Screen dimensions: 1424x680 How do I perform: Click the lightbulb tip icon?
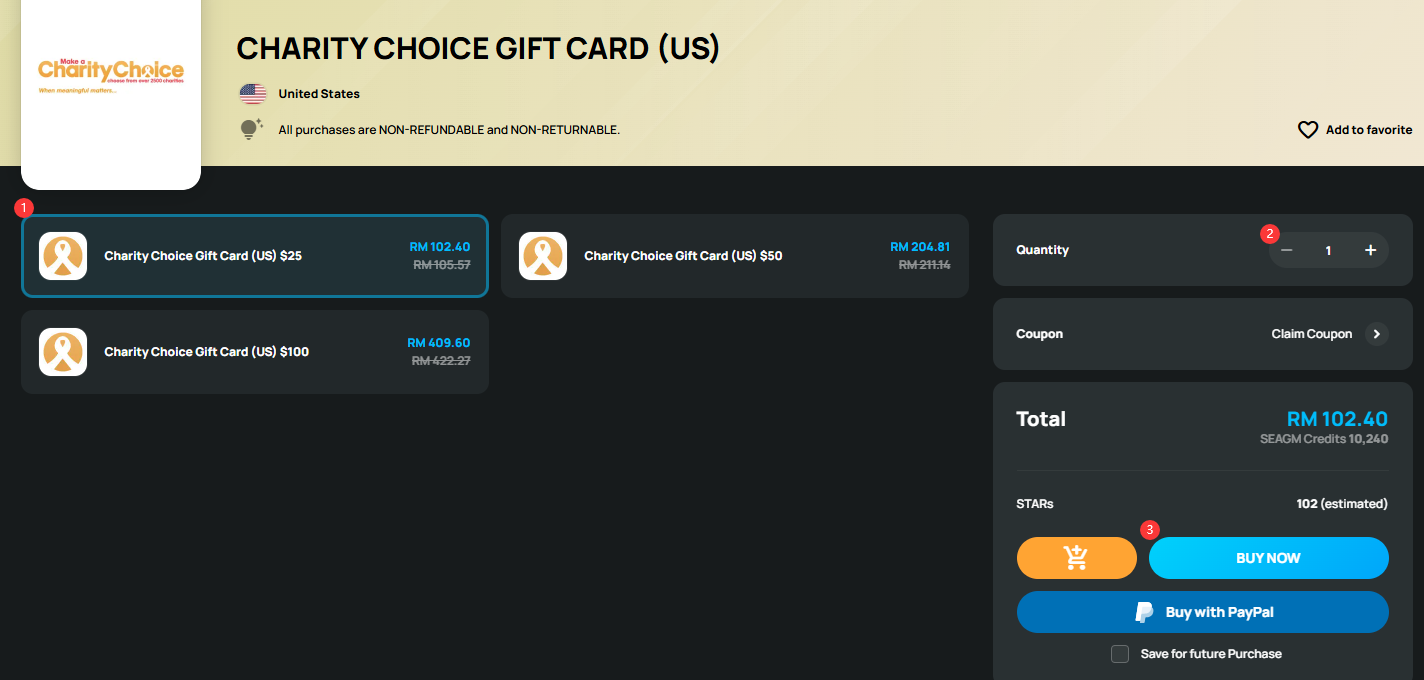click(x=252, y=129)
